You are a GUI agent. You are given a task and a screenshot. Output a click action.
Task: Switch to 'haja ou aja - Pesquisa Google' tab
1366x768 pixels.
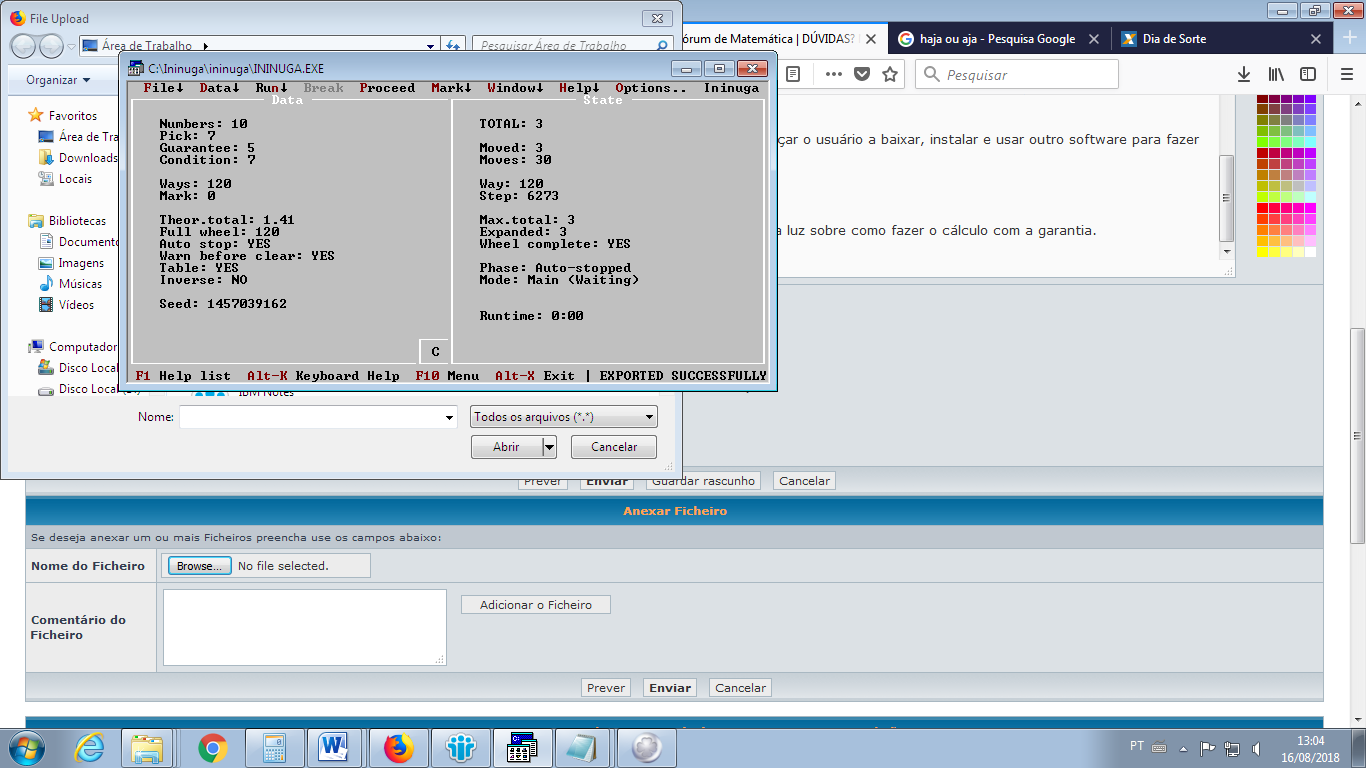tap(998, 39)
